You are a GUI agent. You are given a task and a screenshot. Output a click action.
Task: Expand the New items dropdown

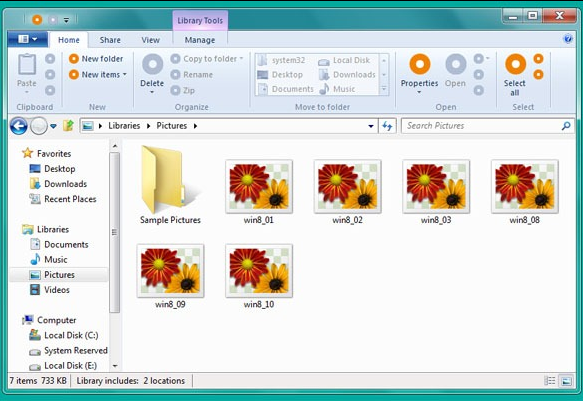(125, 74)
